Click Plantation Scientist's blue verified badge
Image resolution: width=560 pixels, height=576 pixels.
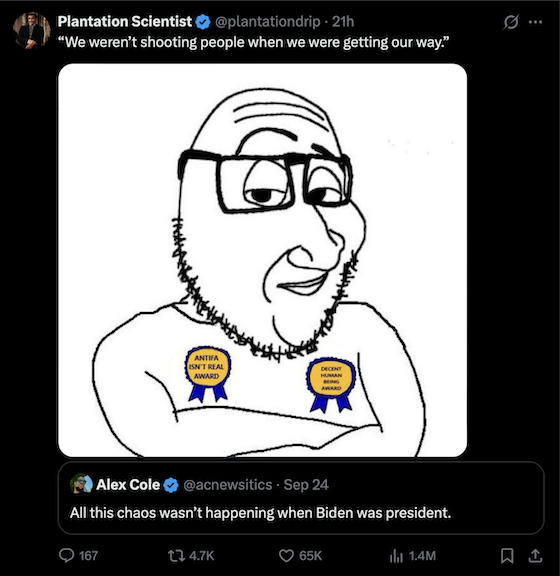coord(203,22)
